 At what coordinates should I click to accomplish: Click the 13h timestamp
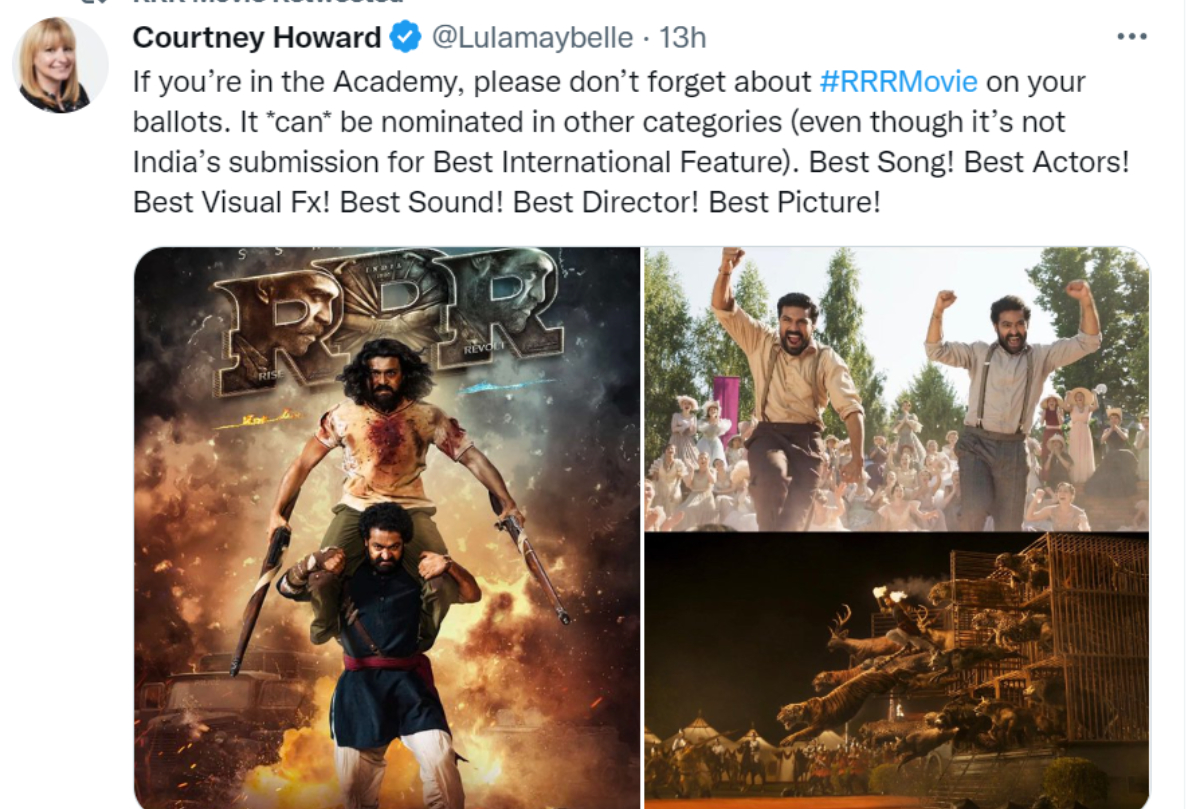[683, 38]
